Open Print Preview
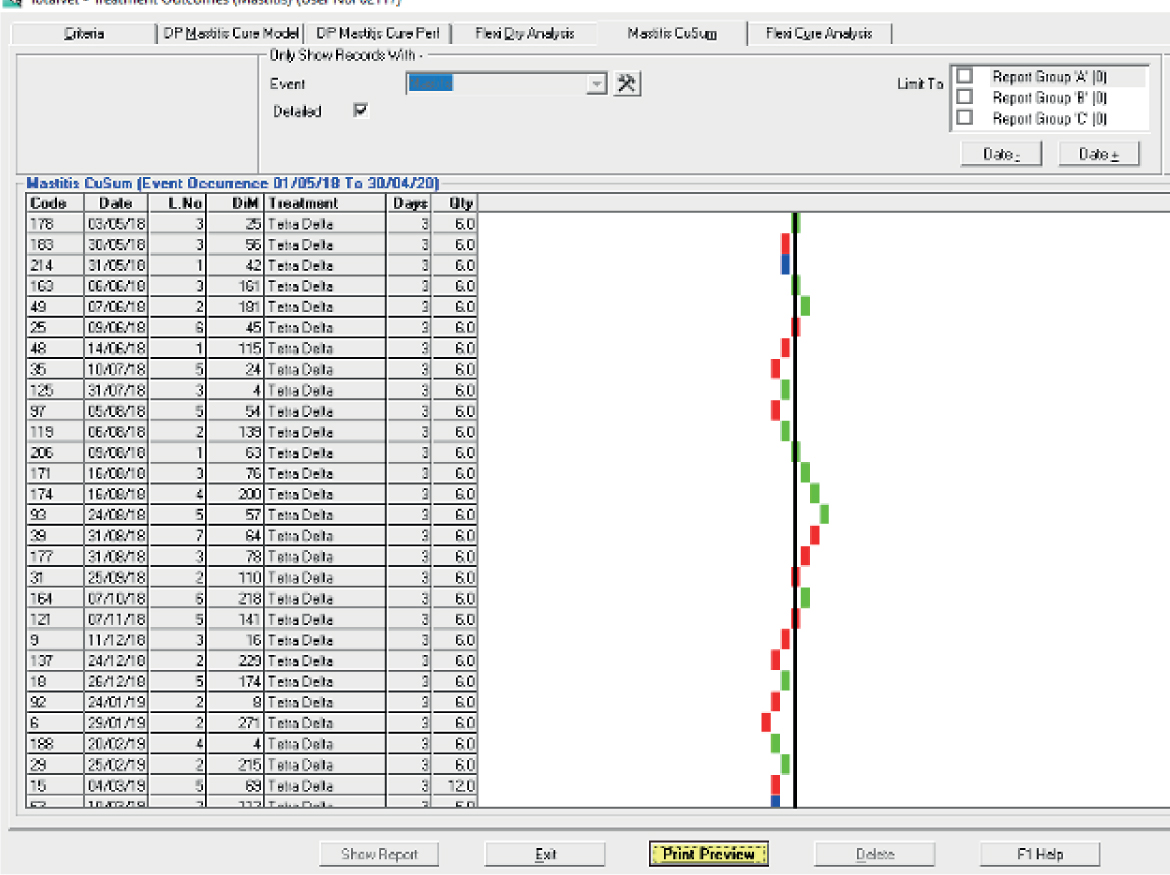 (x=709, y=854)
